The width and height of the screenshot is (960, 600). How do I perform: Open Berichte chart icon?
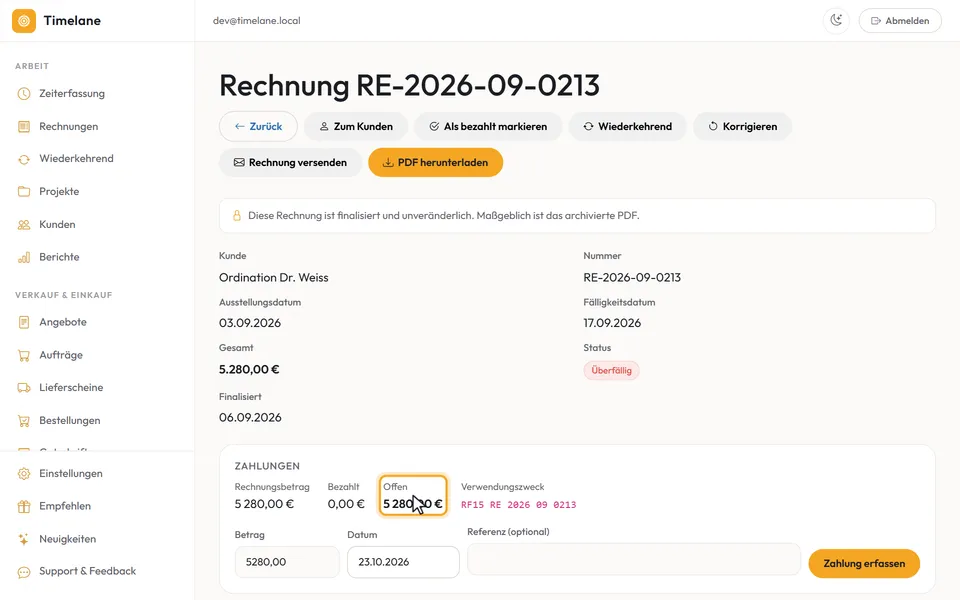pyautogui.click(x=24, y=257)
